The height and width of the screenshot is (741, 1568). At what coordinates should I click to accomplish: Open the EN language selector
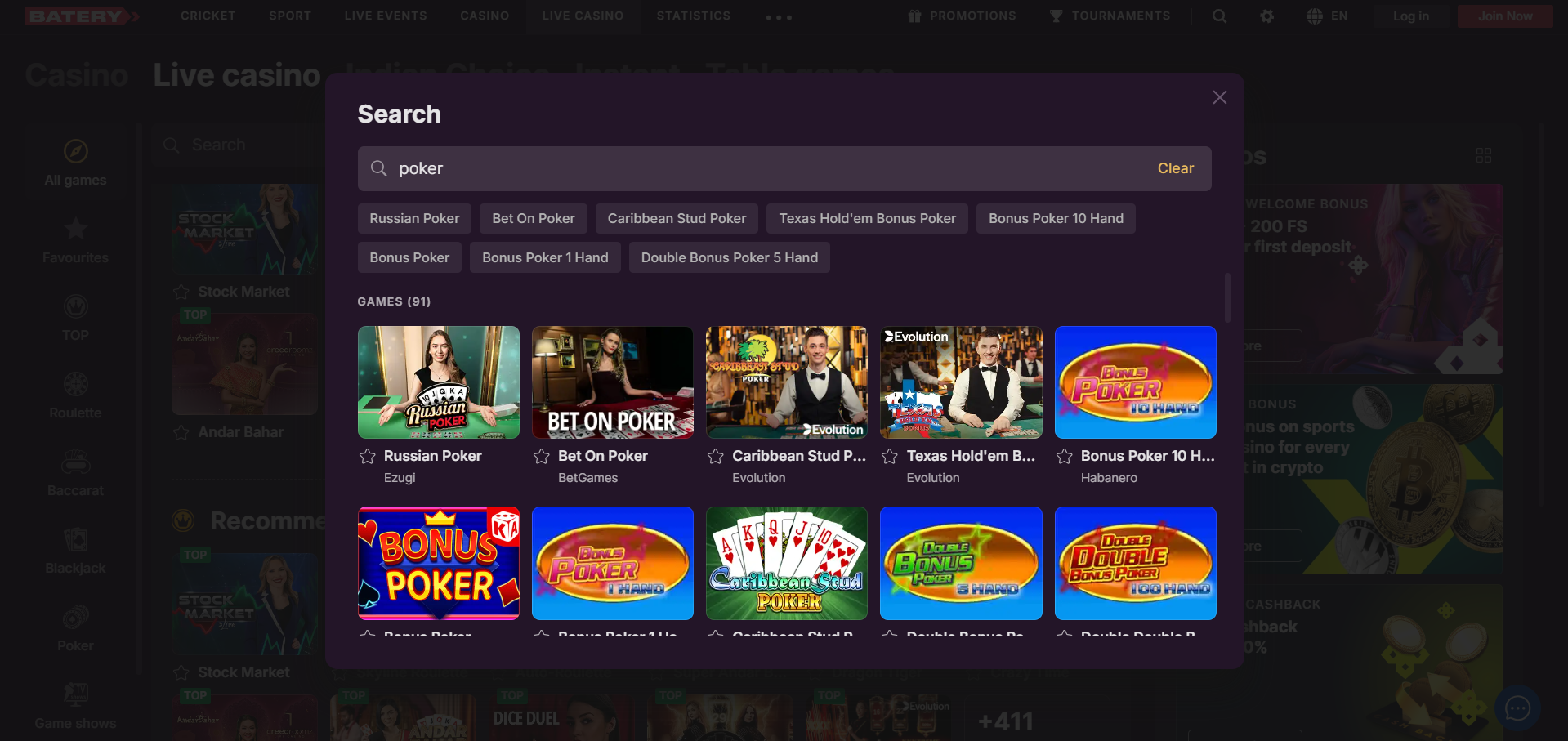1327,16
